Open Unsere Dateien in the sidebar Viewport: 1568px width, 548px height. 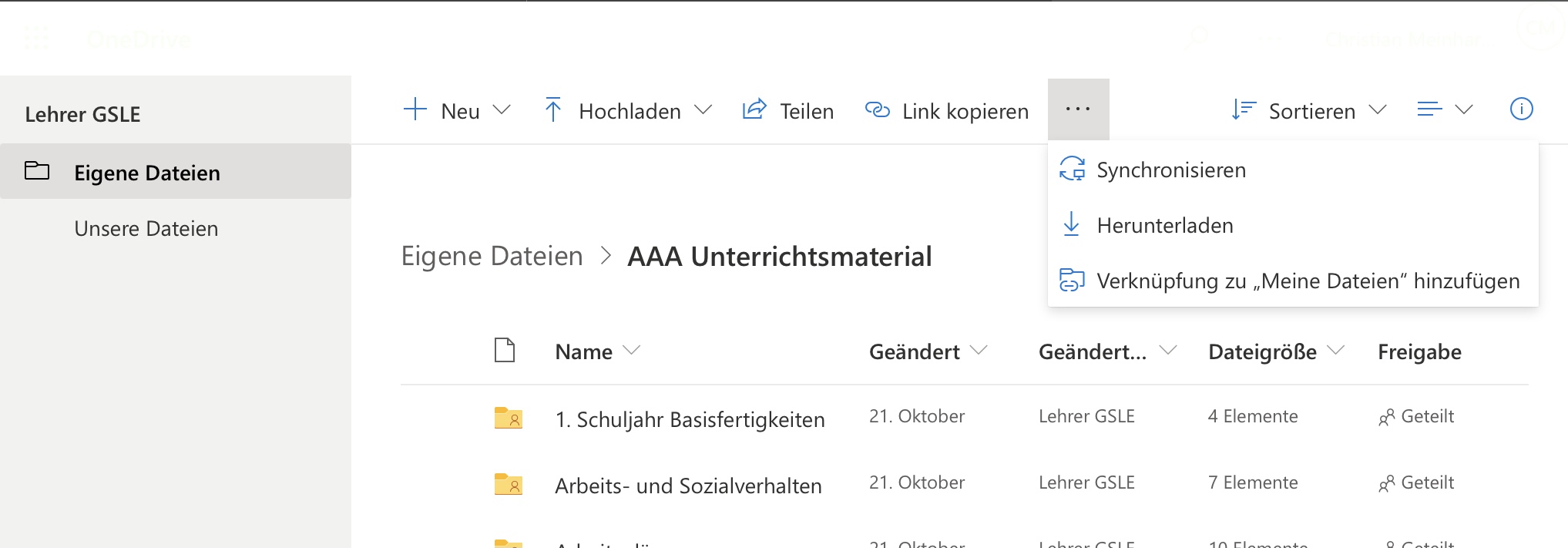tap(146, 229)
